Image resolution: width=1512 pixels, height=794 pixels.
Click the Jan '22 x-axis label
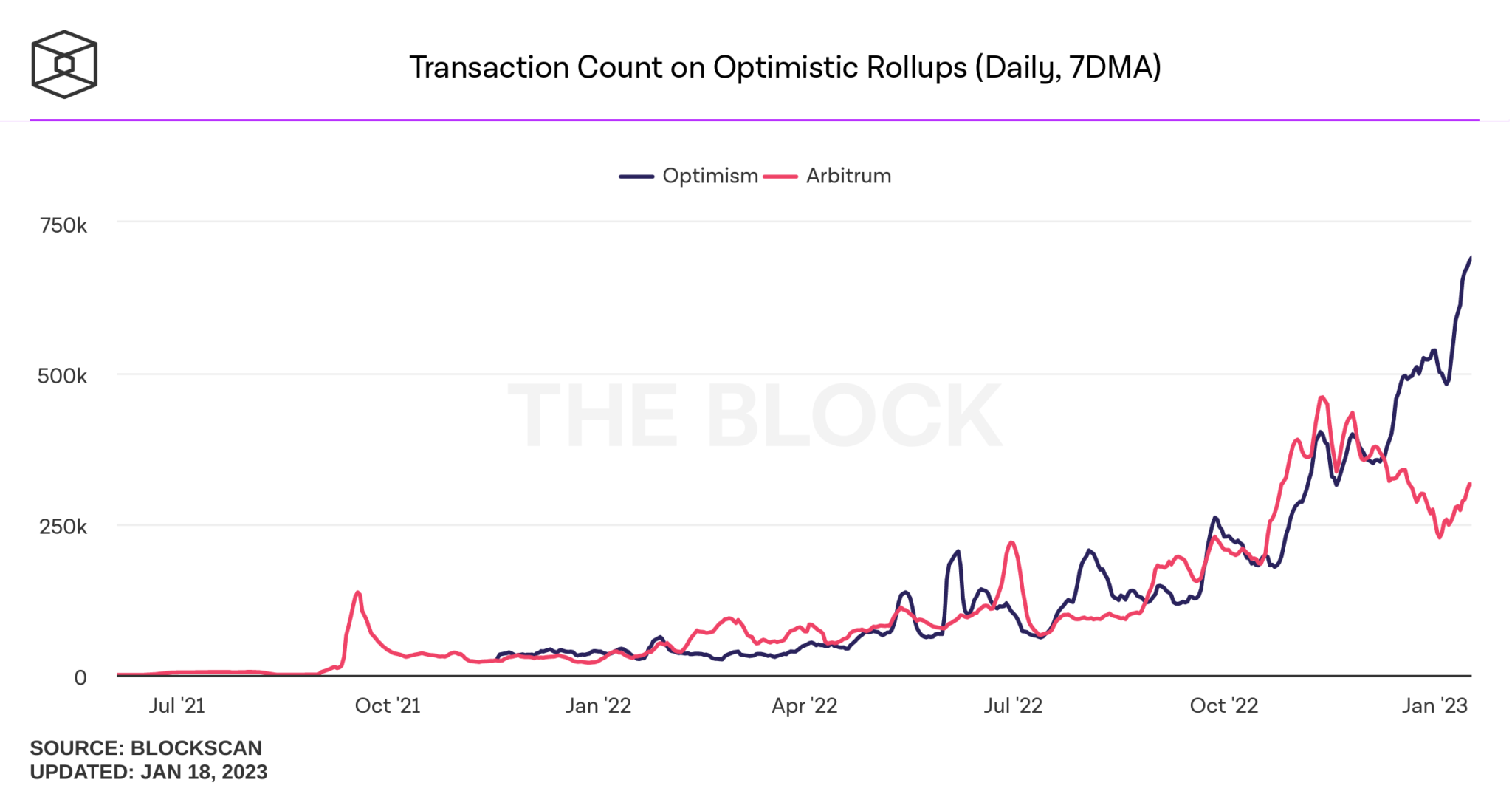point(598,705)
